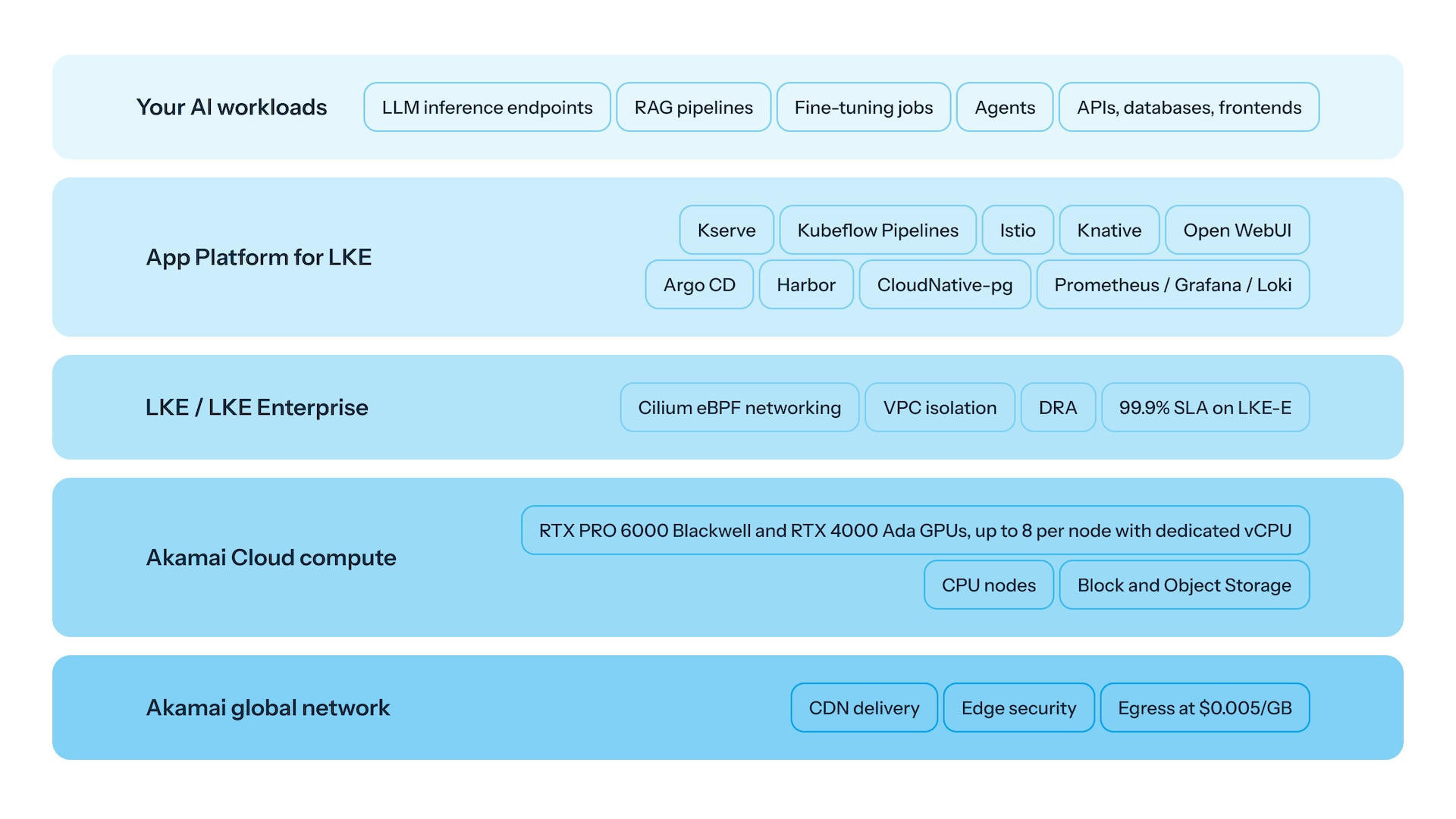Screen dimensions: 1456x819
Task: Click the LLM inference endpoints pill
Action: (x=487, y=107)
